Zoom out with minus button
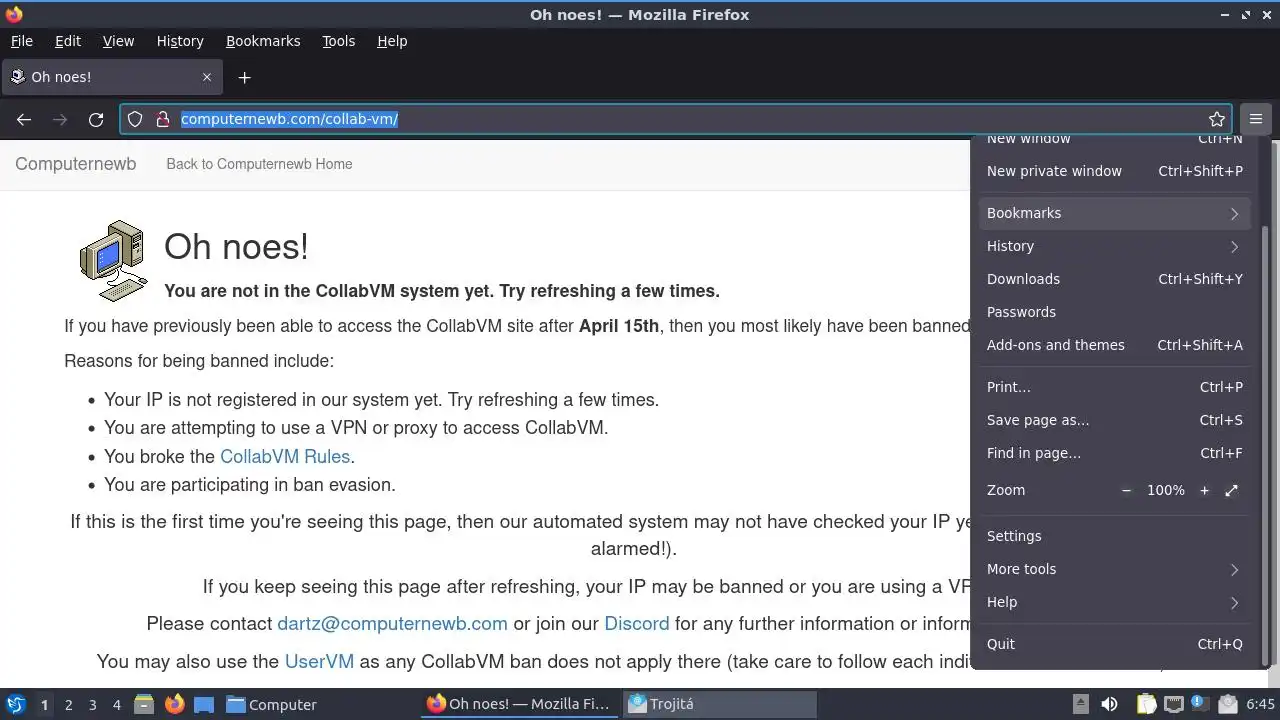The image size is (1280, 720). point(1126,490)
